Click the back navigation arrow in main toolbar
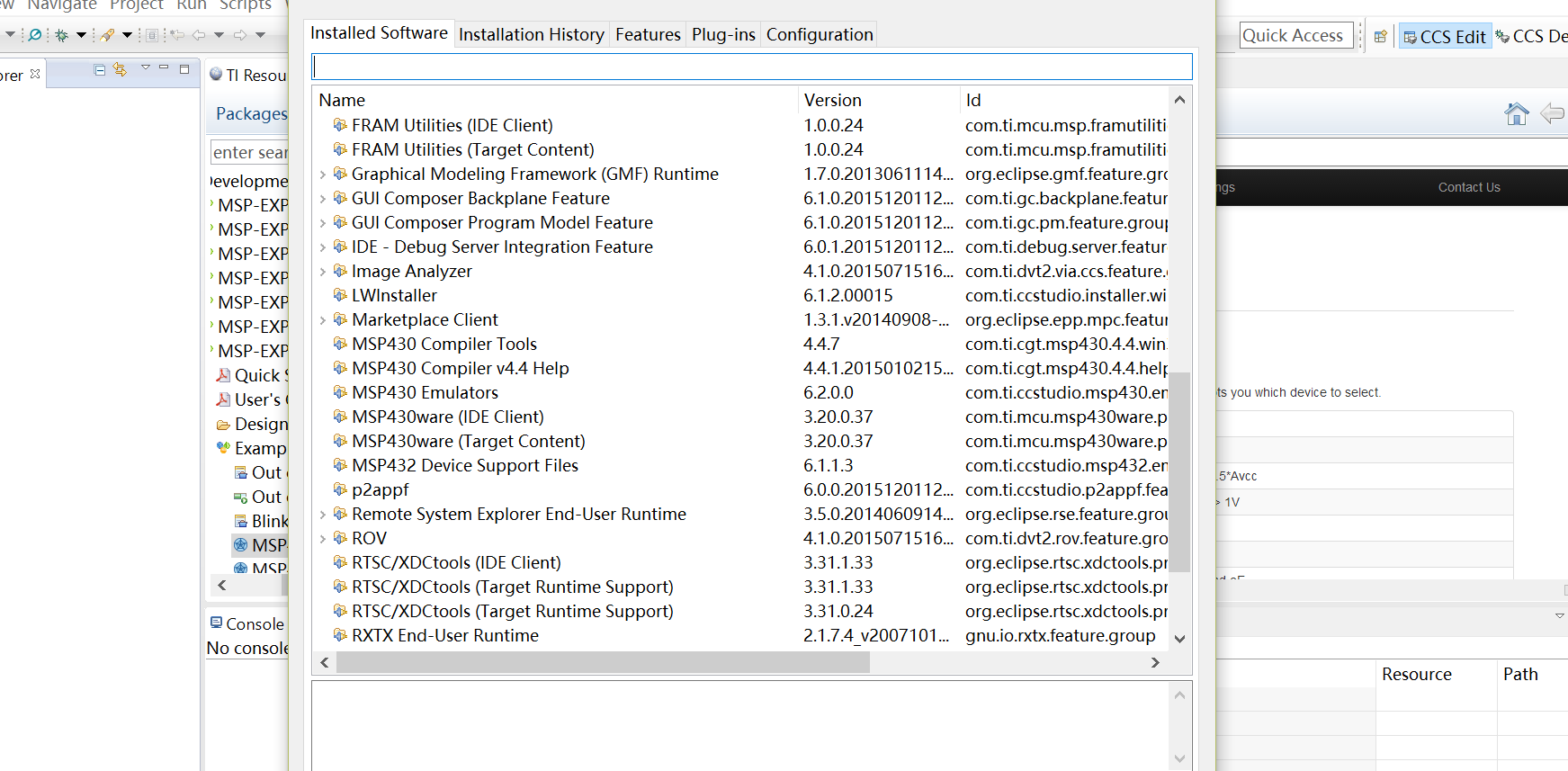Image resolution: width=1568 pixels, height=771 pixels. click(199, 35)
